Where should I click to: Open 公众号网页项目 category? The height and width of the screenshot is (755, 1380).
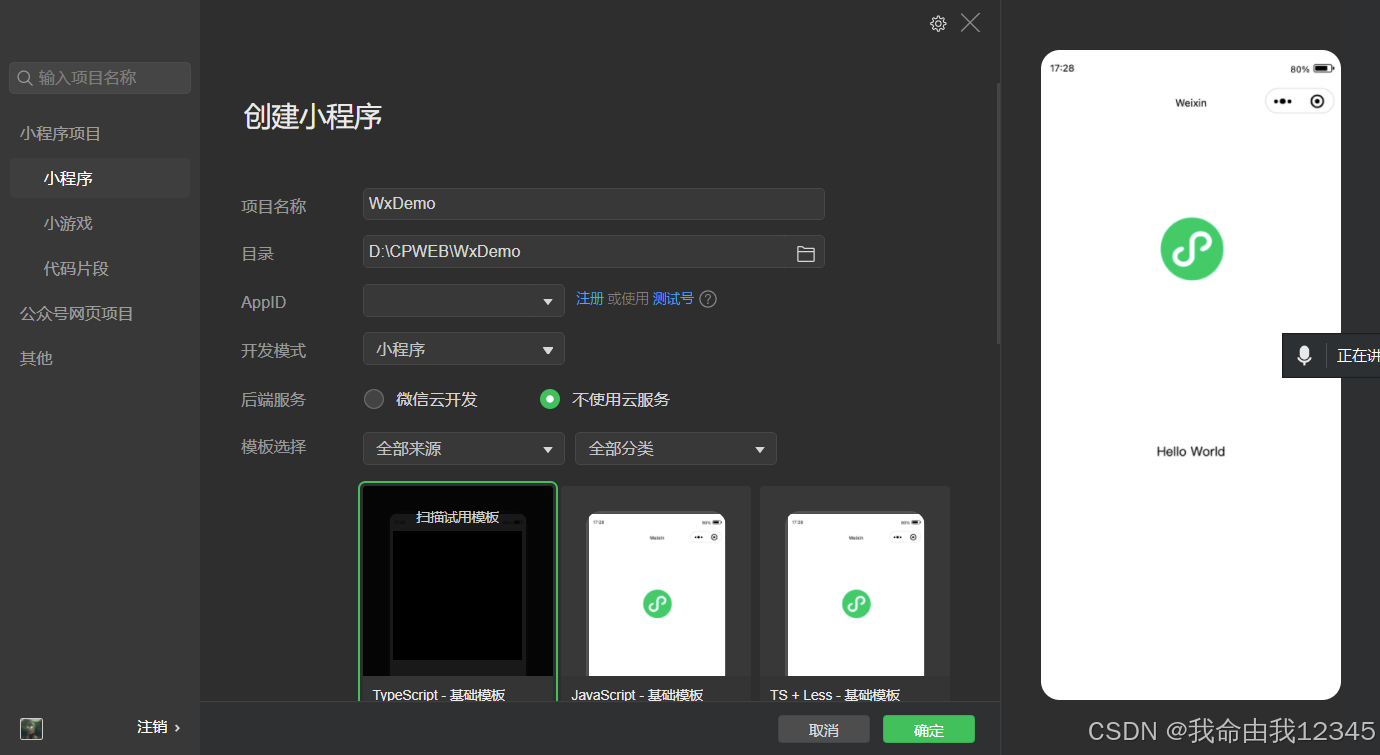pyautogui.click(x=77, y=313)
